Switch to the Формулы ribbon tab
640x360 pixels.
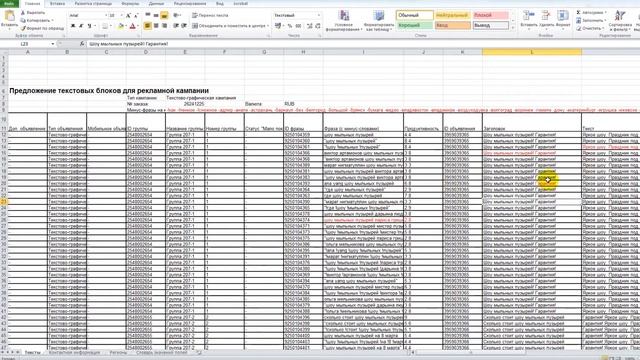click(x=130, y=3)
